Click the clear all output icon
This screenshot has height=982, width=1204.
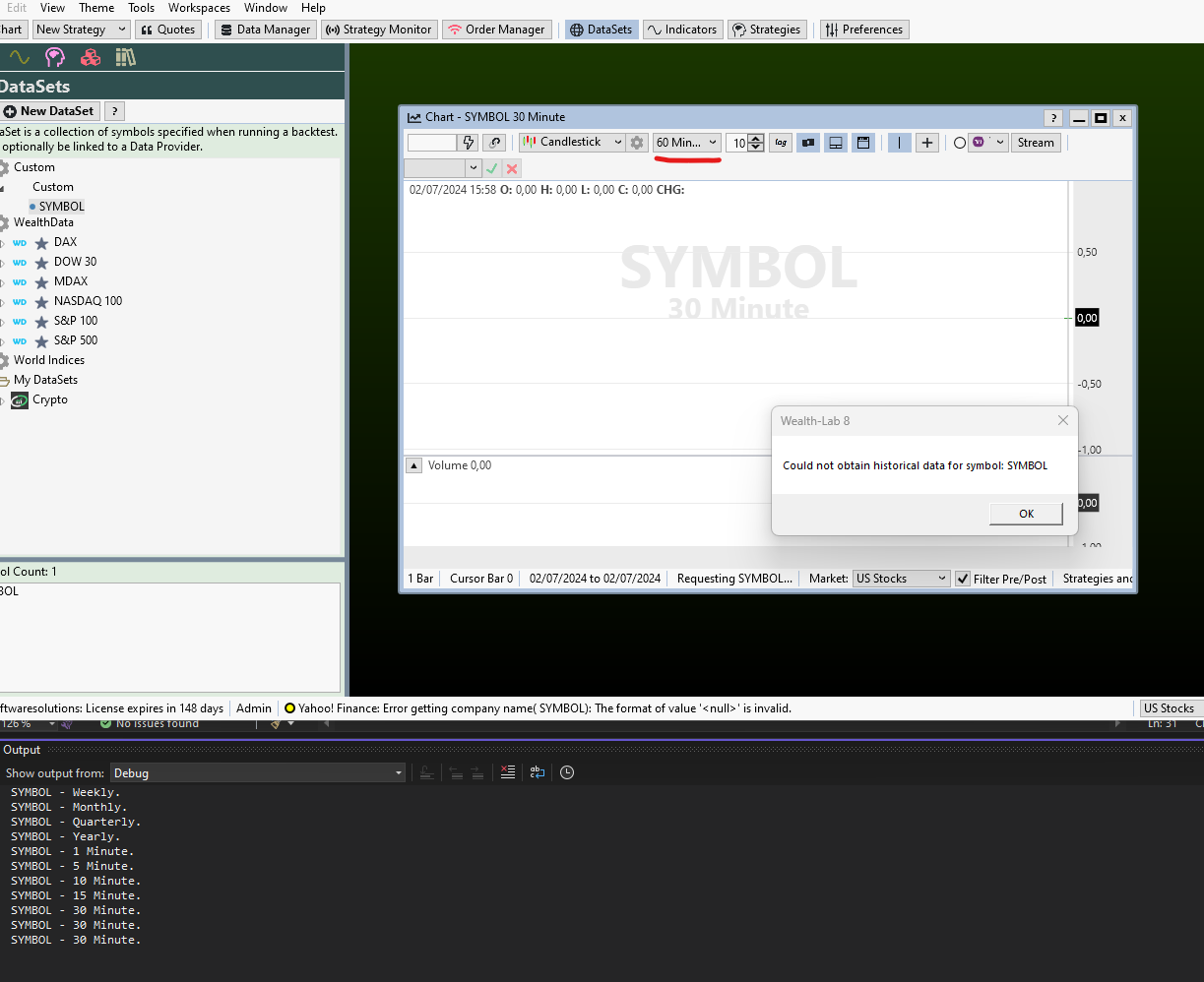pyautogui.click(x=508, y=772)
